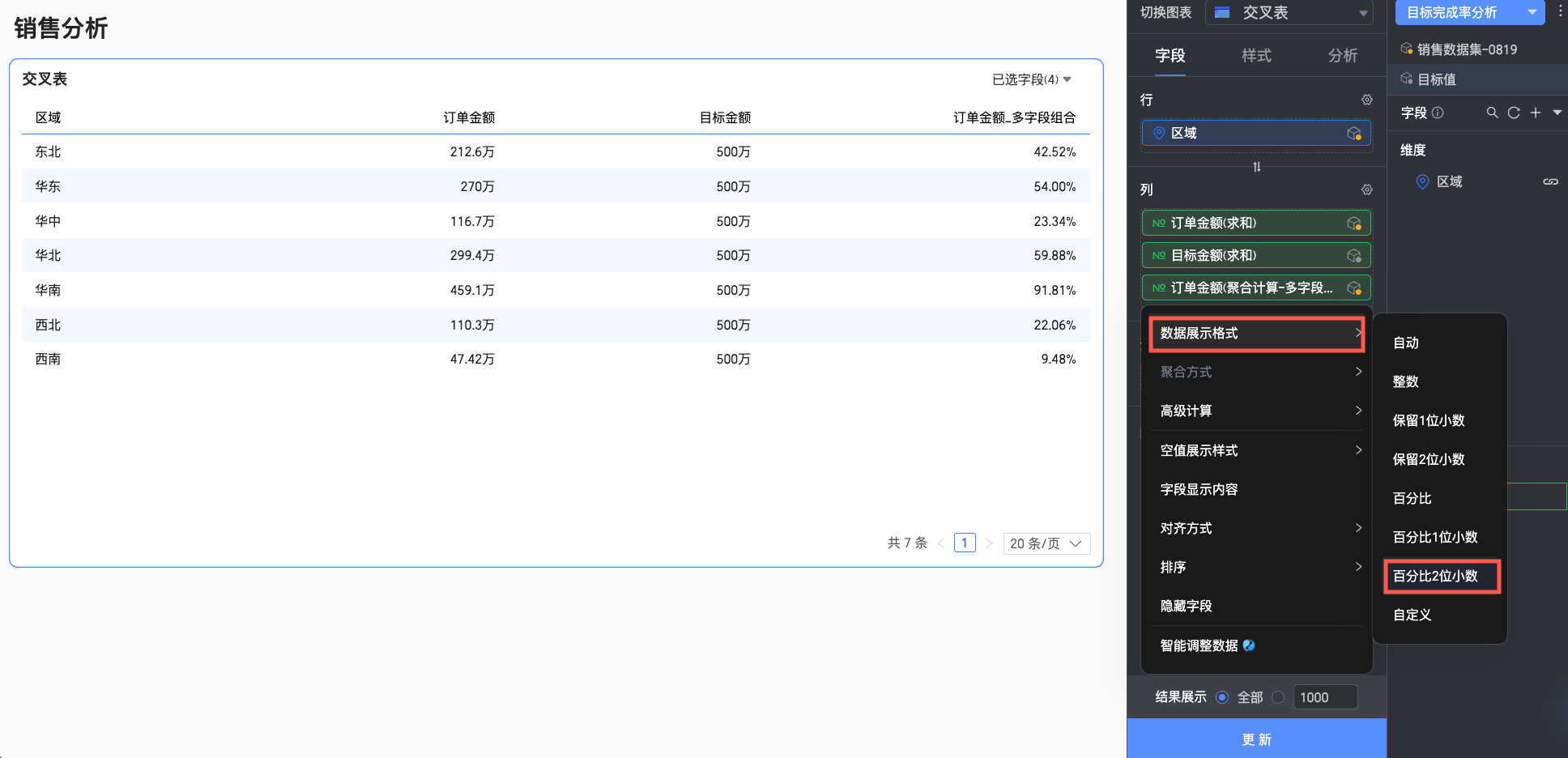Choose 隐藏字段 menu item
The height and width of the screenshot is (758, 1568).
1257,606
